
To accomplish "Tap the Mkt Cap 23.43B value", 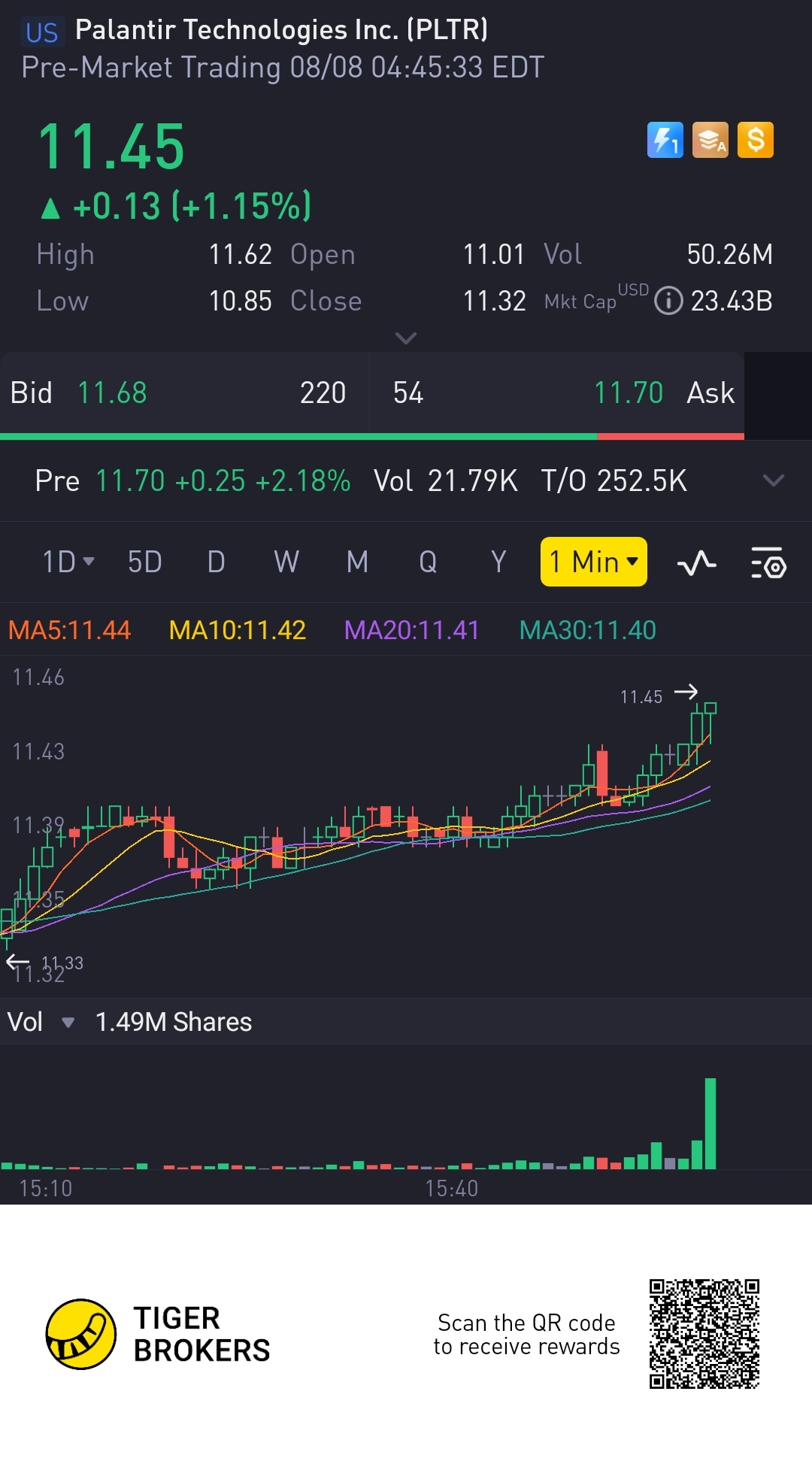I will tap(732, 301).
